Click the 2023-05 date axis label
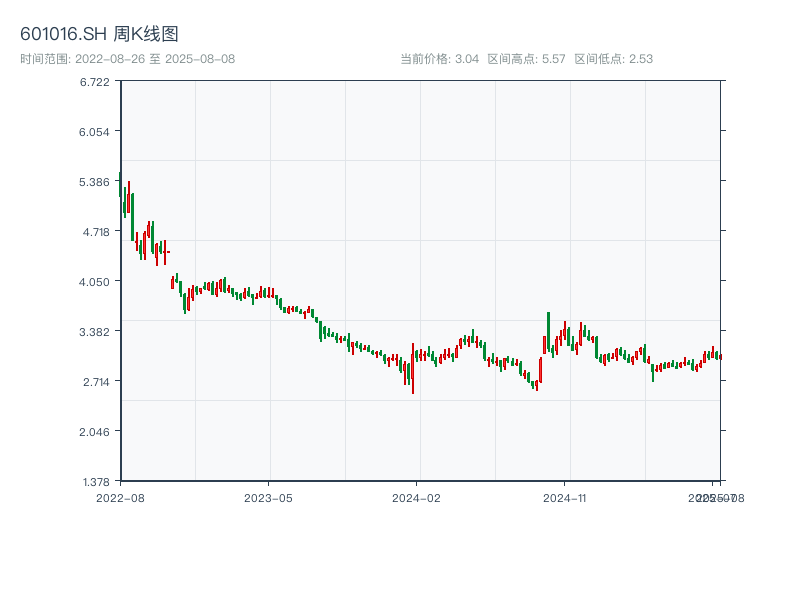Screen dimensions: 800x600 pos(268,497)
